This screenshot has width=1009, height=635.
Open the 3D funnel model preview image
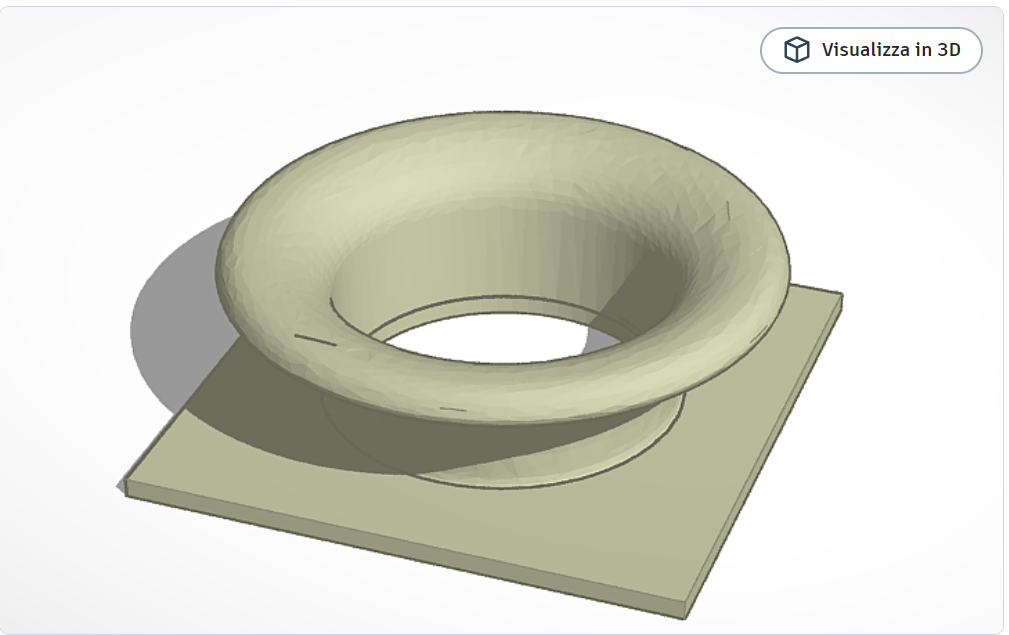[502, 320]
